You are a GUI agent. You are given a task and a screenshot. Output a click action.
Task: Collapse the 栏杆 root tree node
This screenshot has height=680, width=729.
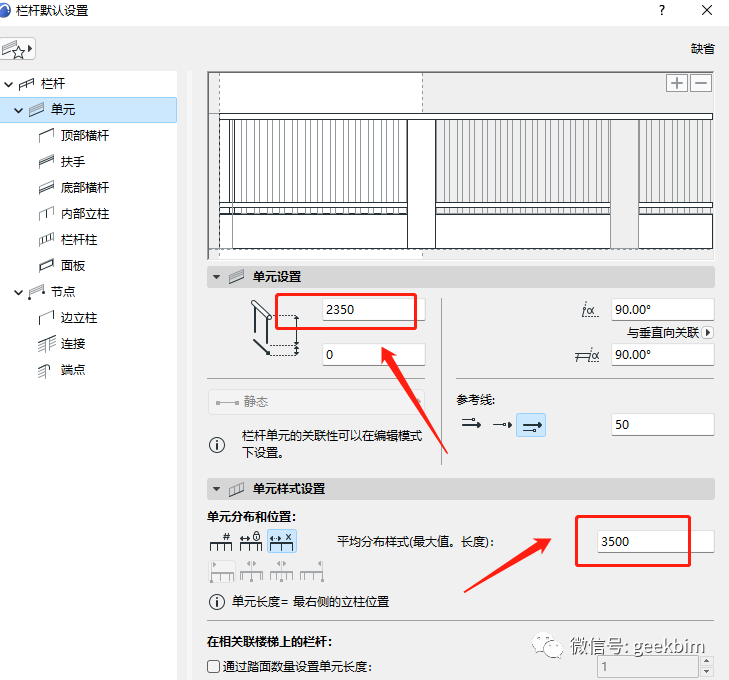point(9,83)
